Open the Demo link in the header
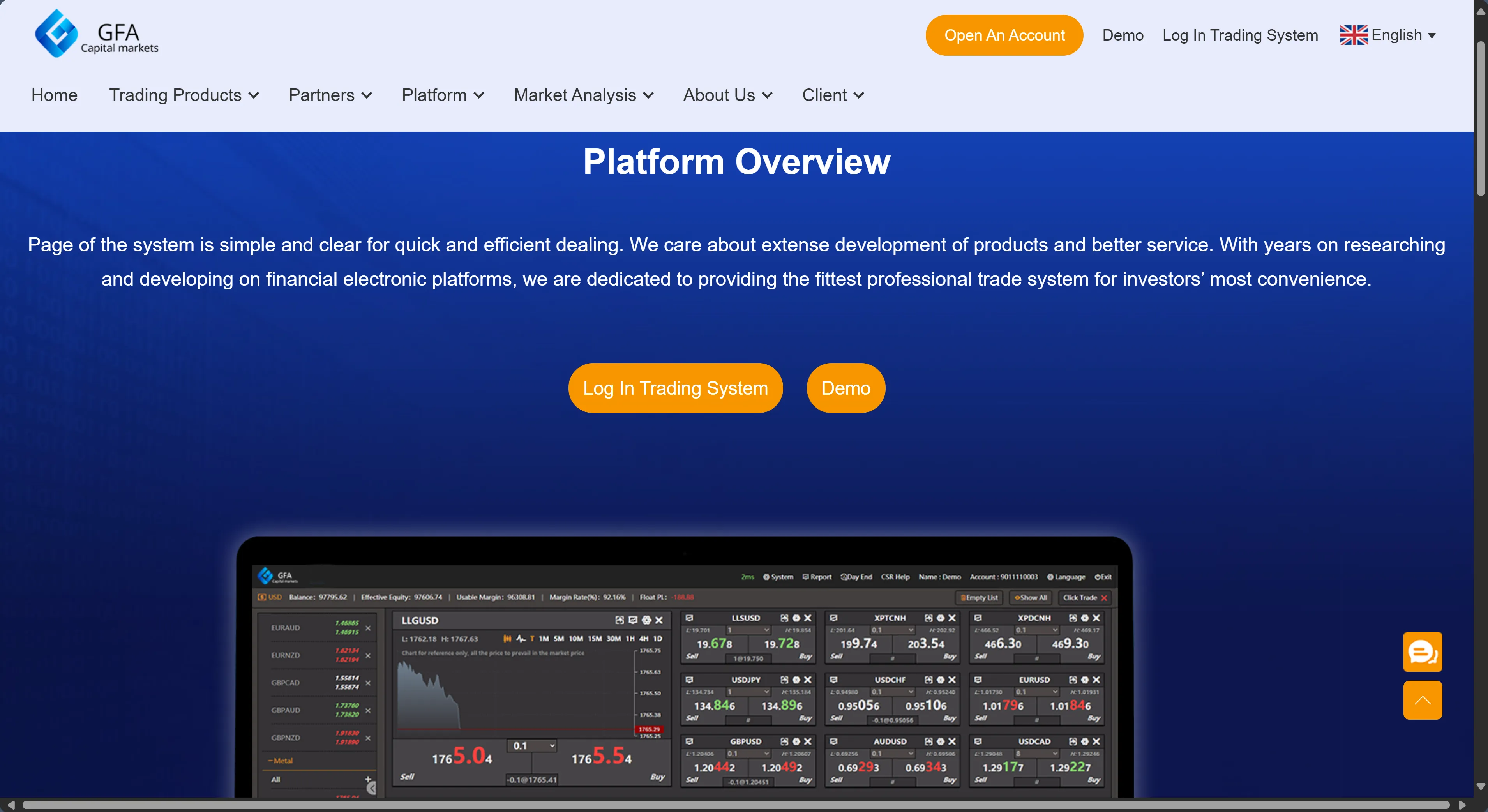This screenshot has height=812, width=1488. tap(1123, 35)
